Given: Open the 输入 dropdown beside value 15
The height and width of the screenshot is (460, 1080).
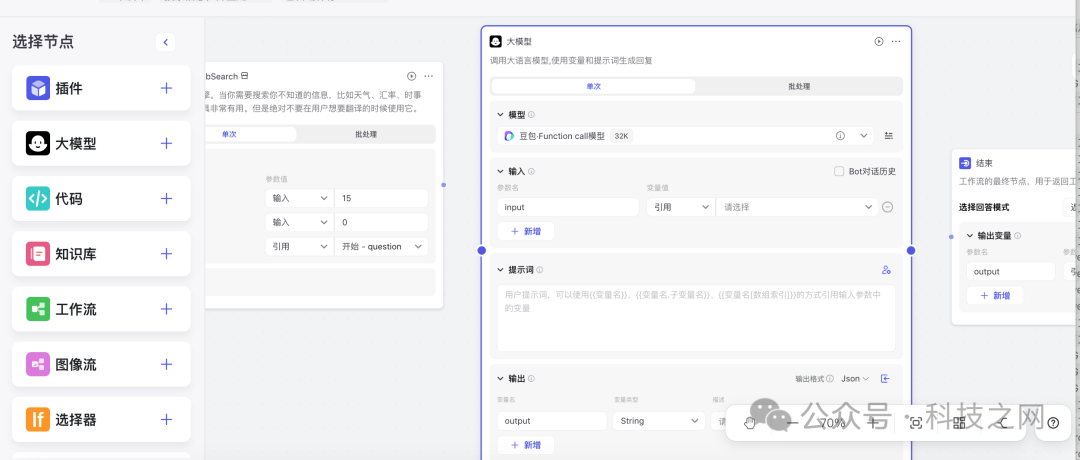Looking at the screenshot, I should click(299, 198).
